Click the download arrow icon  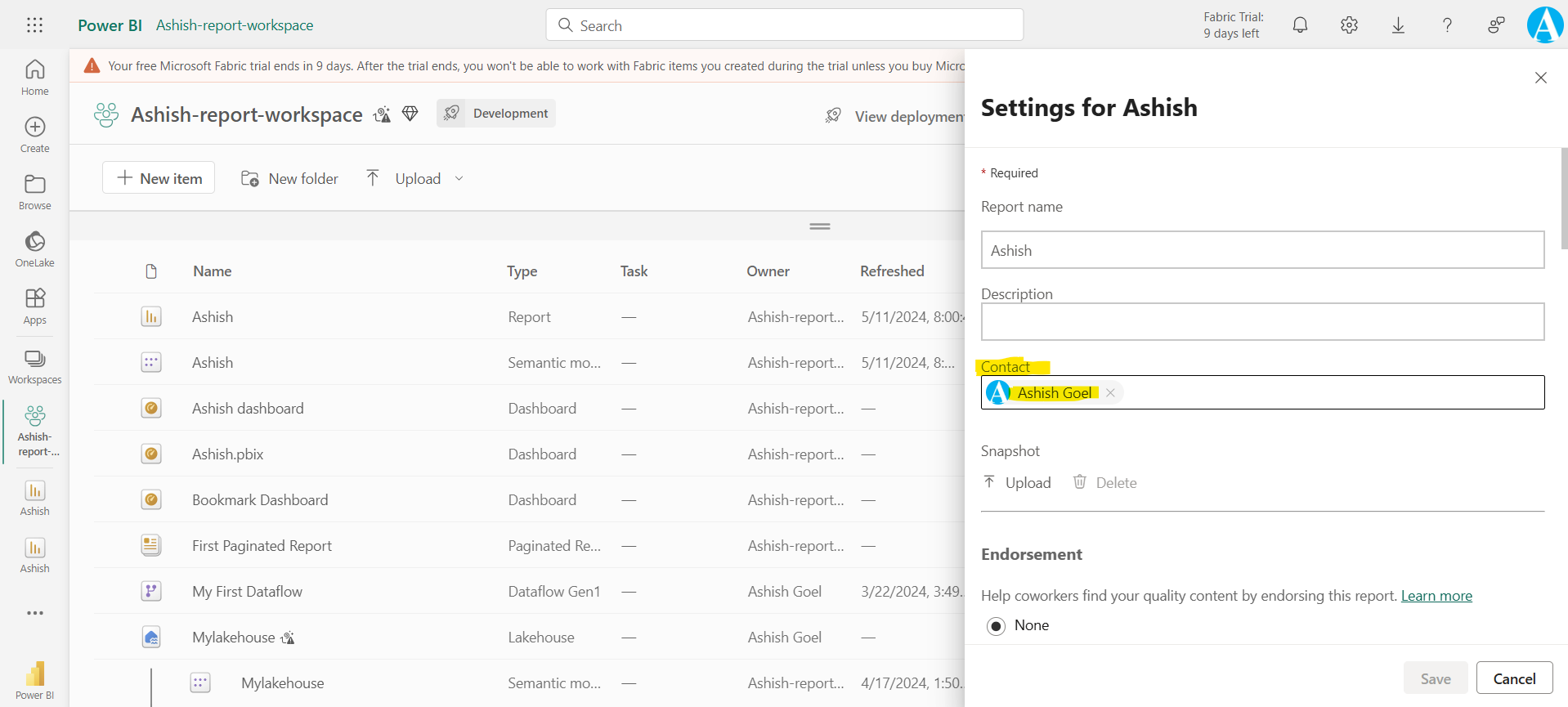point(1398,25)
